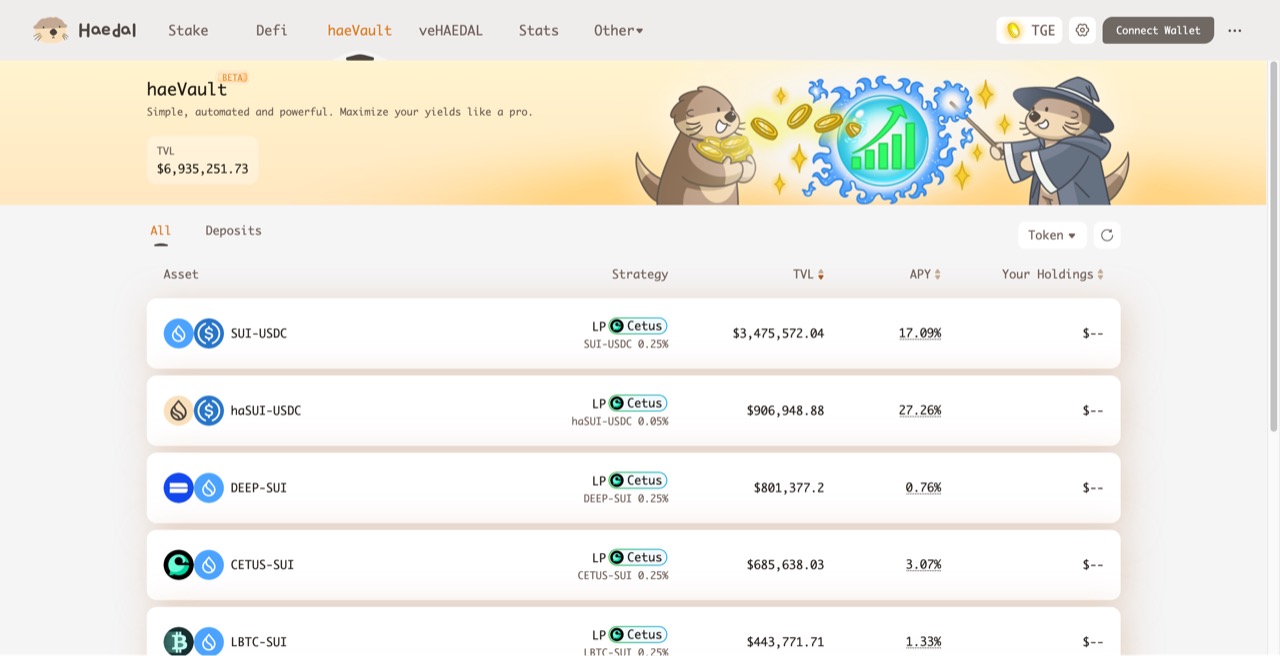Image resolution: width=1280 pixels, height=656 pixels.
Task: Click the CETUS-SUI 0.25% pool label
Action: click(623, 575)
